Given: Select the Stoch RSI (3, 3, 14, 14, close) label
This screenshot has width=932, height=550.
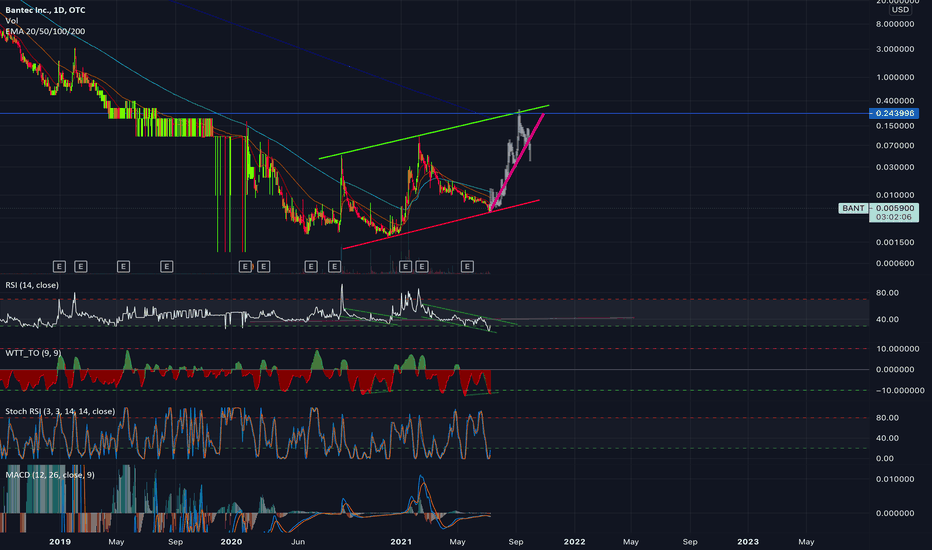Looking at the screenshot, I should coord(60,411).
